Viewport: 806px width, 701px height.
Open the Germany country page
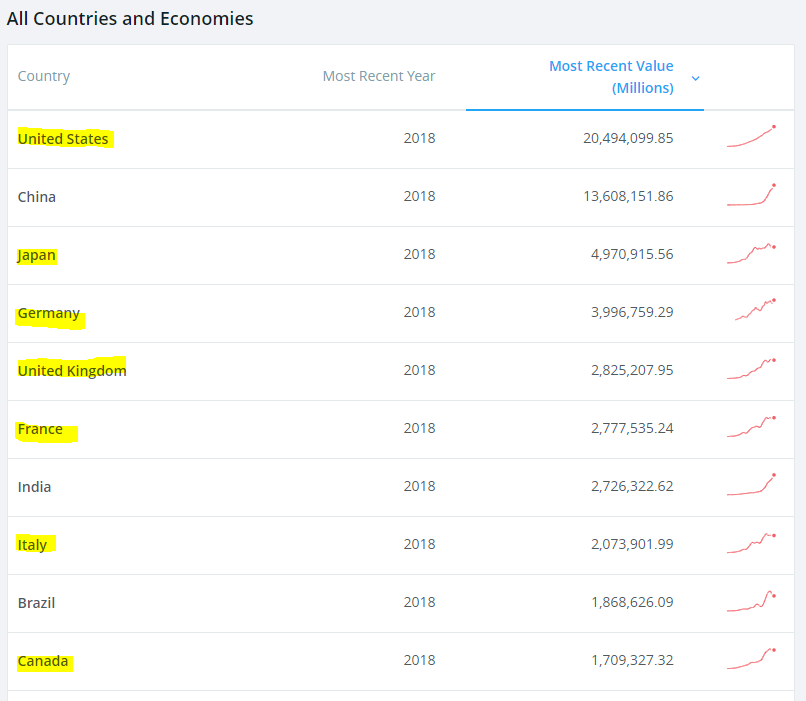[49, 313]
